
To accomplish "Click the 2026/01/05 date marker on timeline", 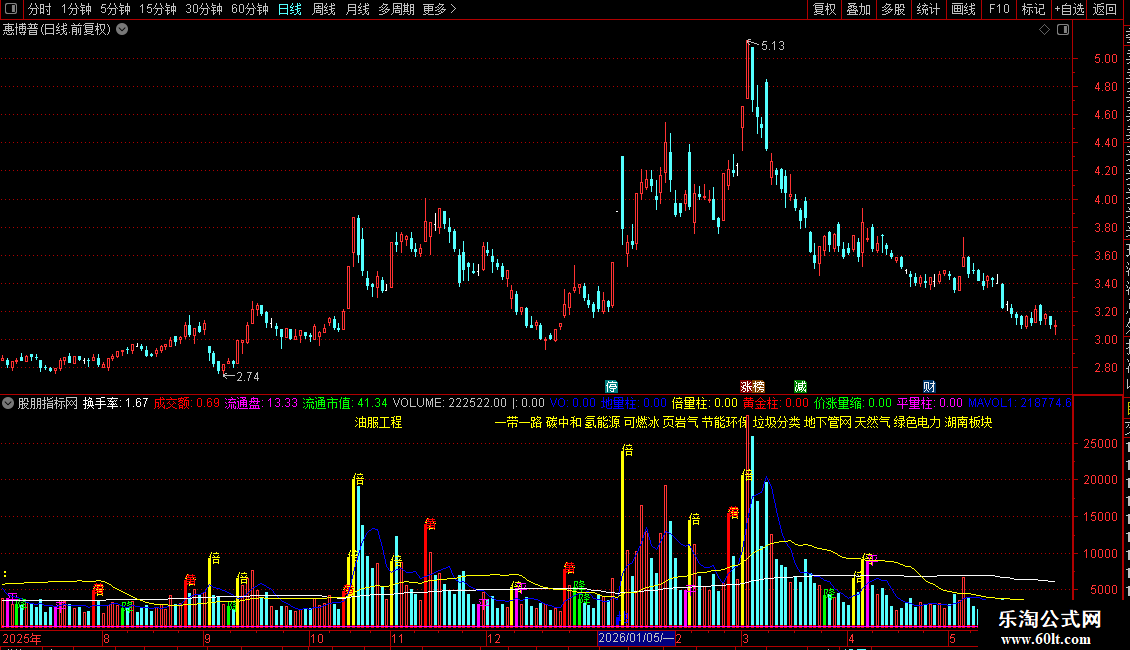I will point(636,638).
